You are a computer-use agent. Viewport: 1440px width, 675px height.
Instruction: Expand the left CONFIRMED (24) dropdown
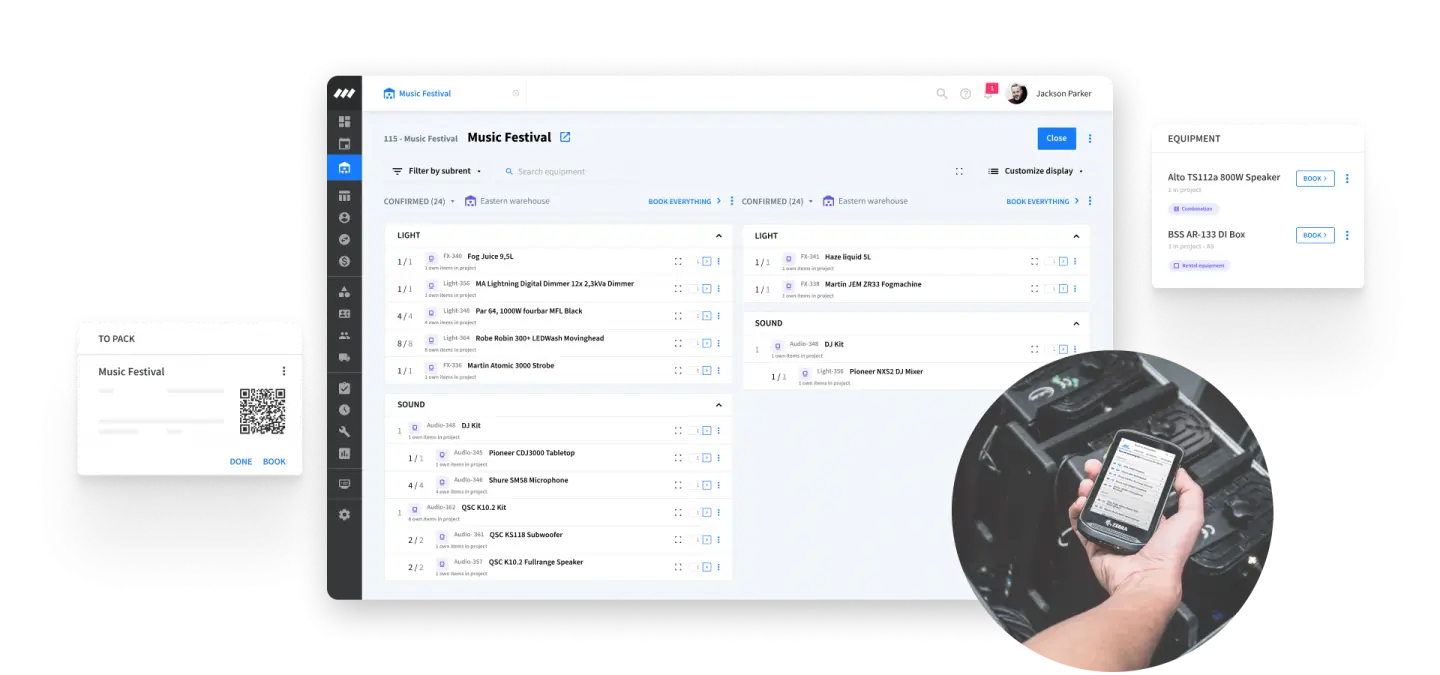point(419,201)
